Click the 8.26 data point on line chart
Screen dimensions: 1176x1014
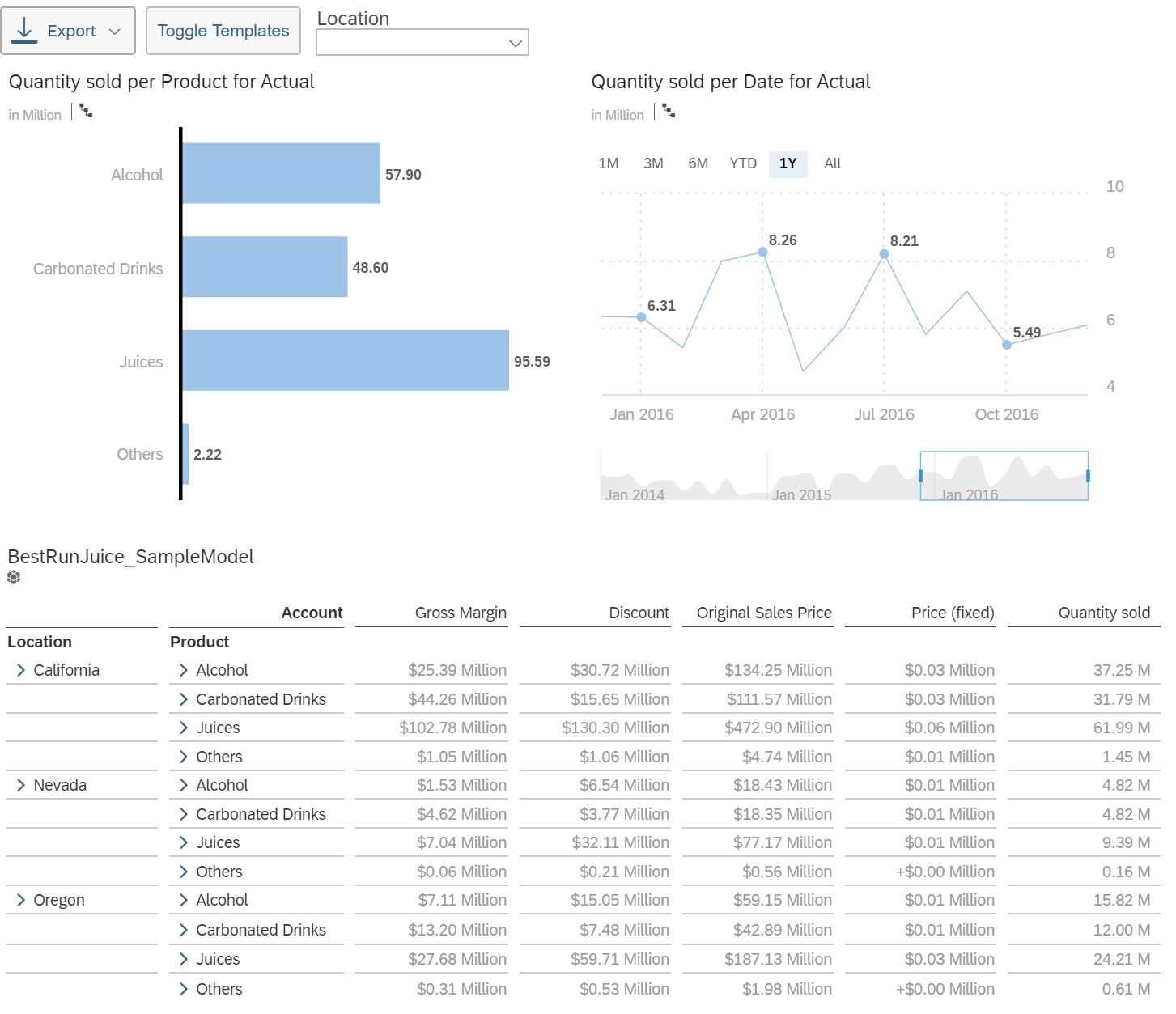click(x=762, y=252)
